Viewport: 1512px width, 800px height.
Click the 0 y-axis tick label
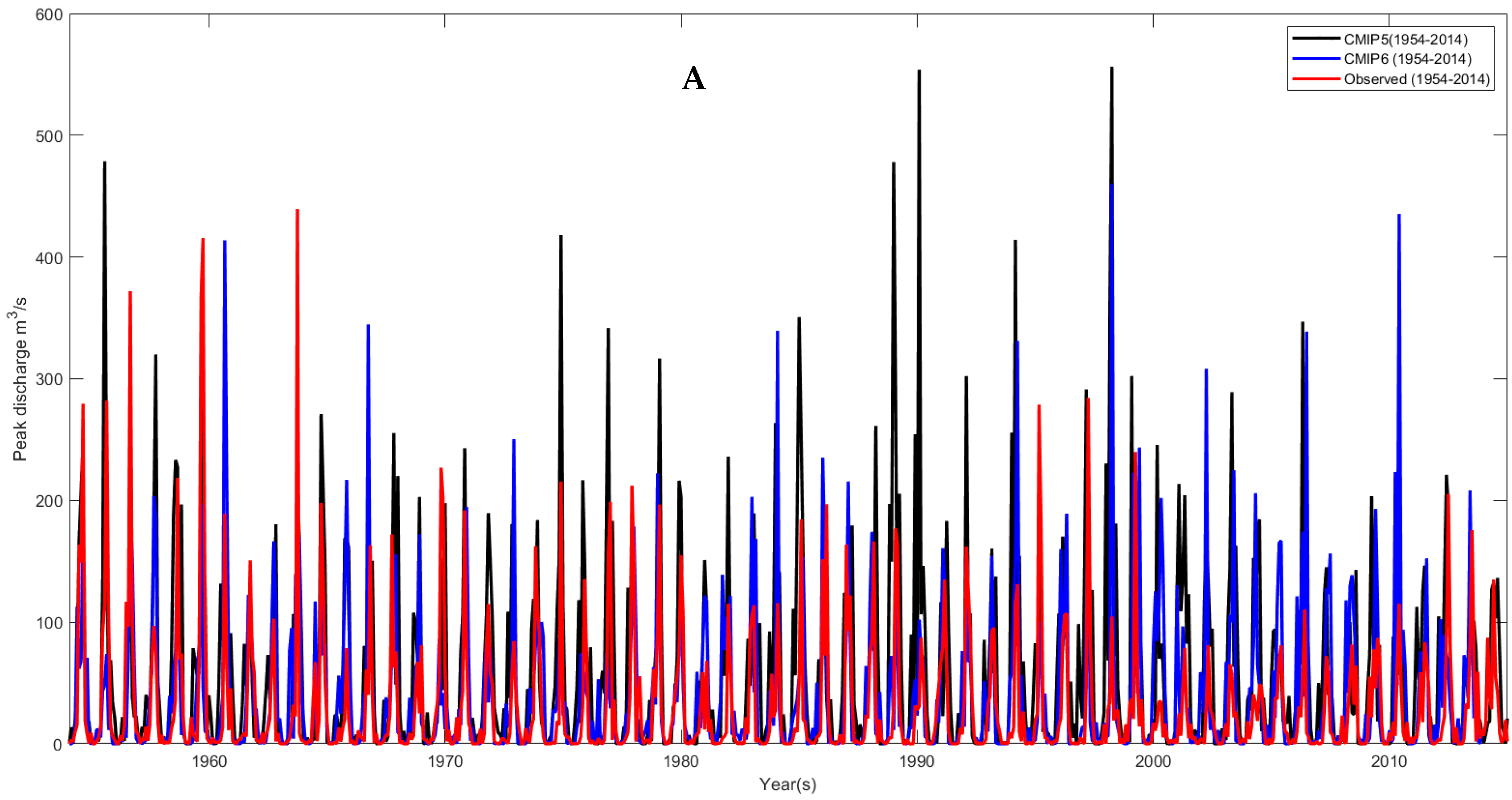click(x=57, y=744)
